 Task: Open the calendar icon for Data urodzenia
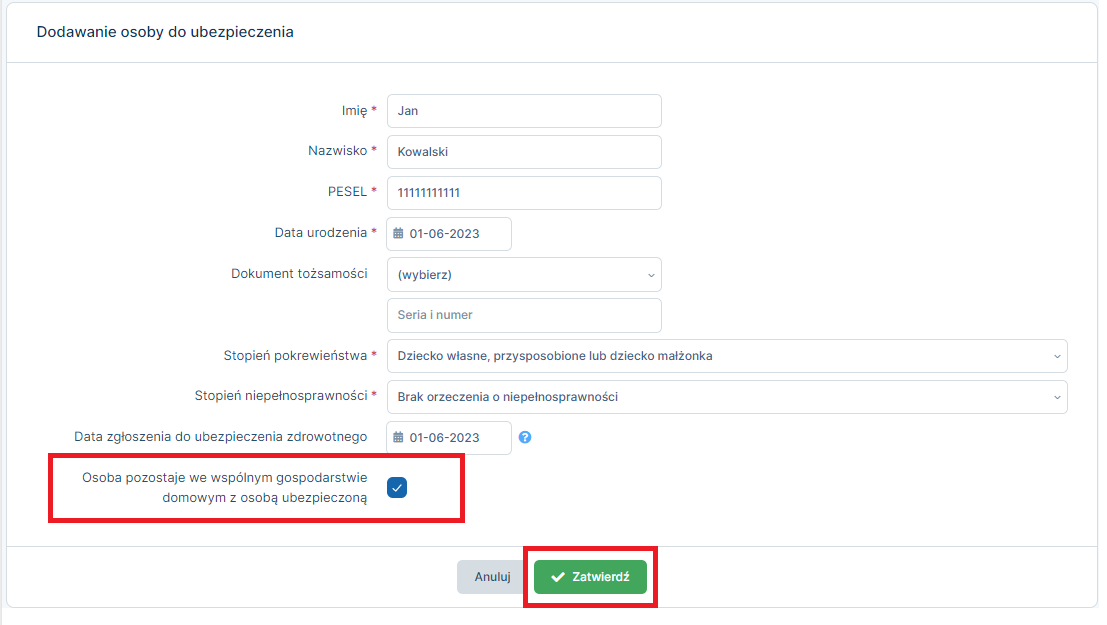click(x=398, y=234)
